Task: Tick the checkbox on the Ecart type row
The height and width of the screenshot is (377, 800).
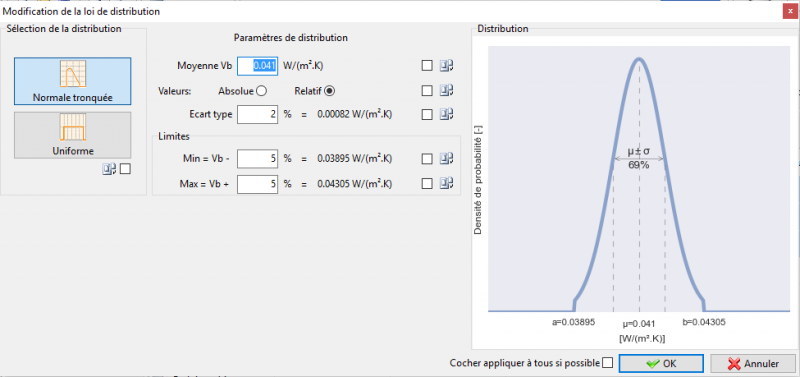Action: (427, 115)
